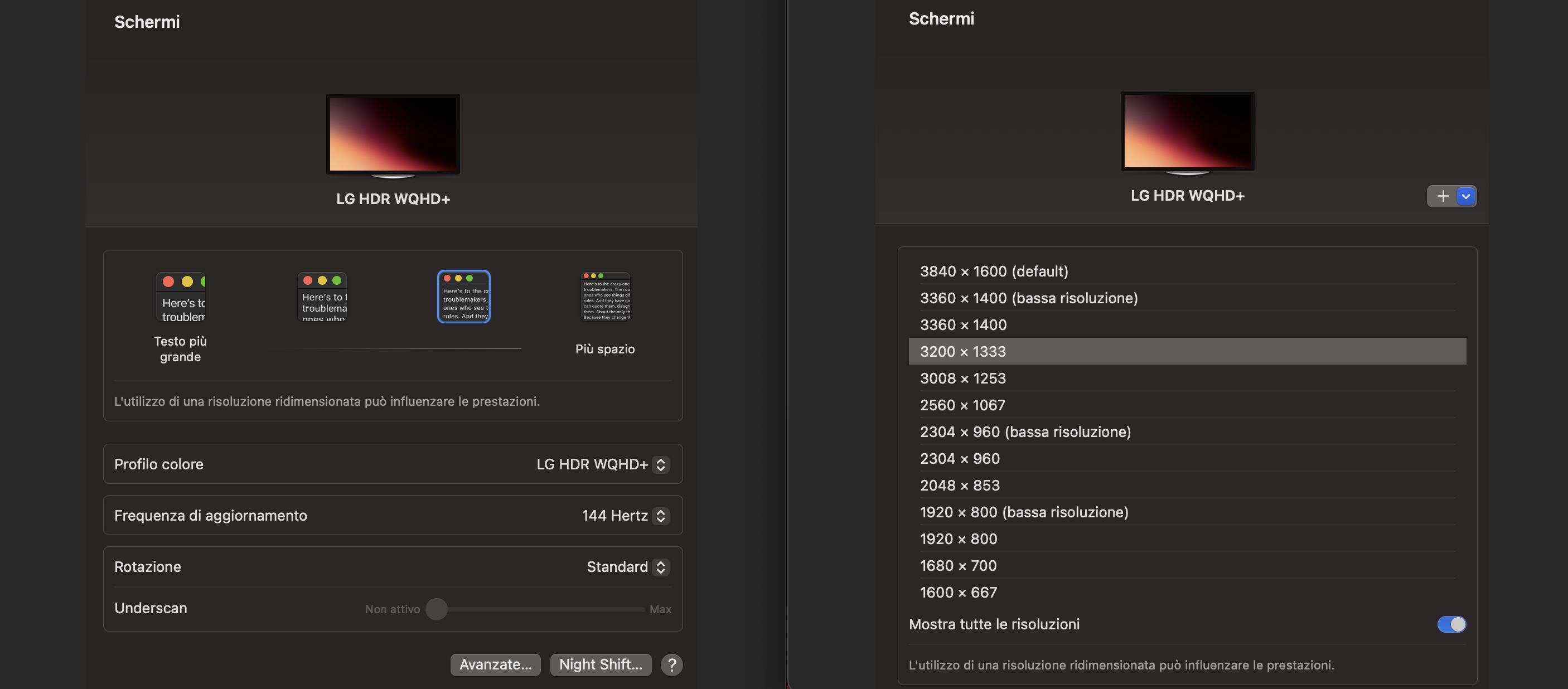Select 2560 × 1067 resolution row
The height and width of the screenshot is (689, 1568).
[962, 405]
